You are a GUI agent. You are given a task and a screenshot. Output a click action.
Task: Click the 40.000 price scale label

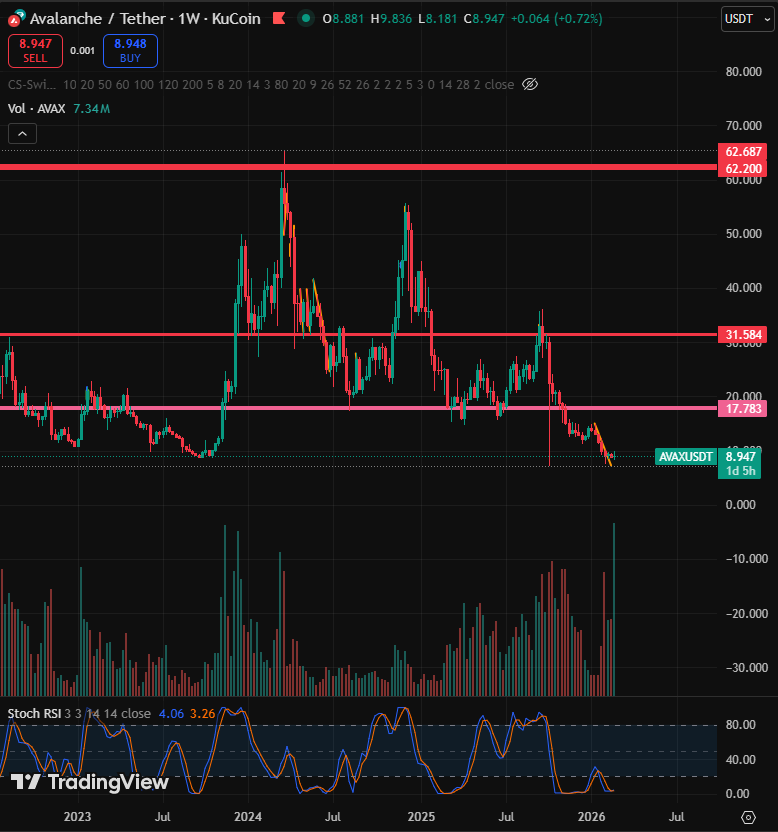pyautogui.click(x=744, y=288)
